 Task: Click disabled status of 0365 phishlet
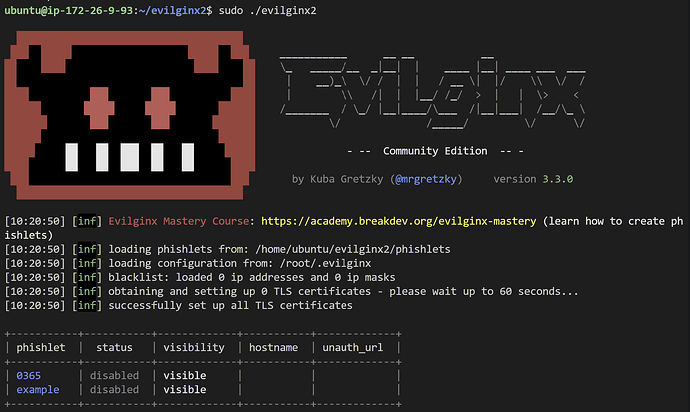[114, 376]
